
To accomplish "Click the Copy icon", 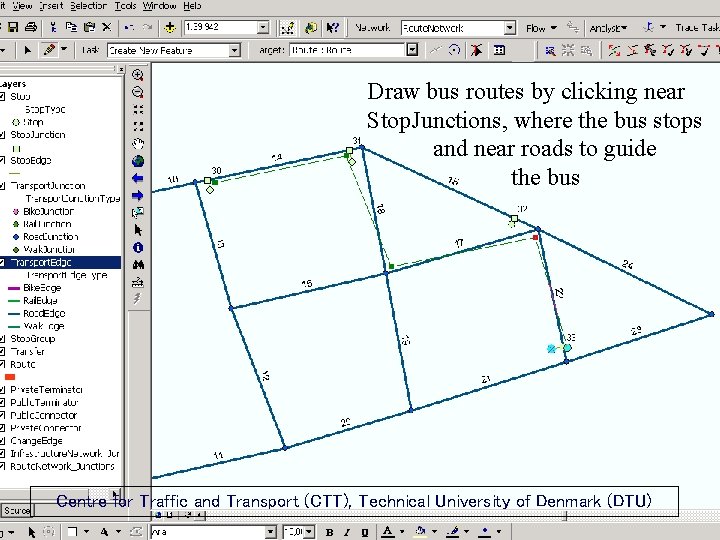I will (x=71, y=28).
